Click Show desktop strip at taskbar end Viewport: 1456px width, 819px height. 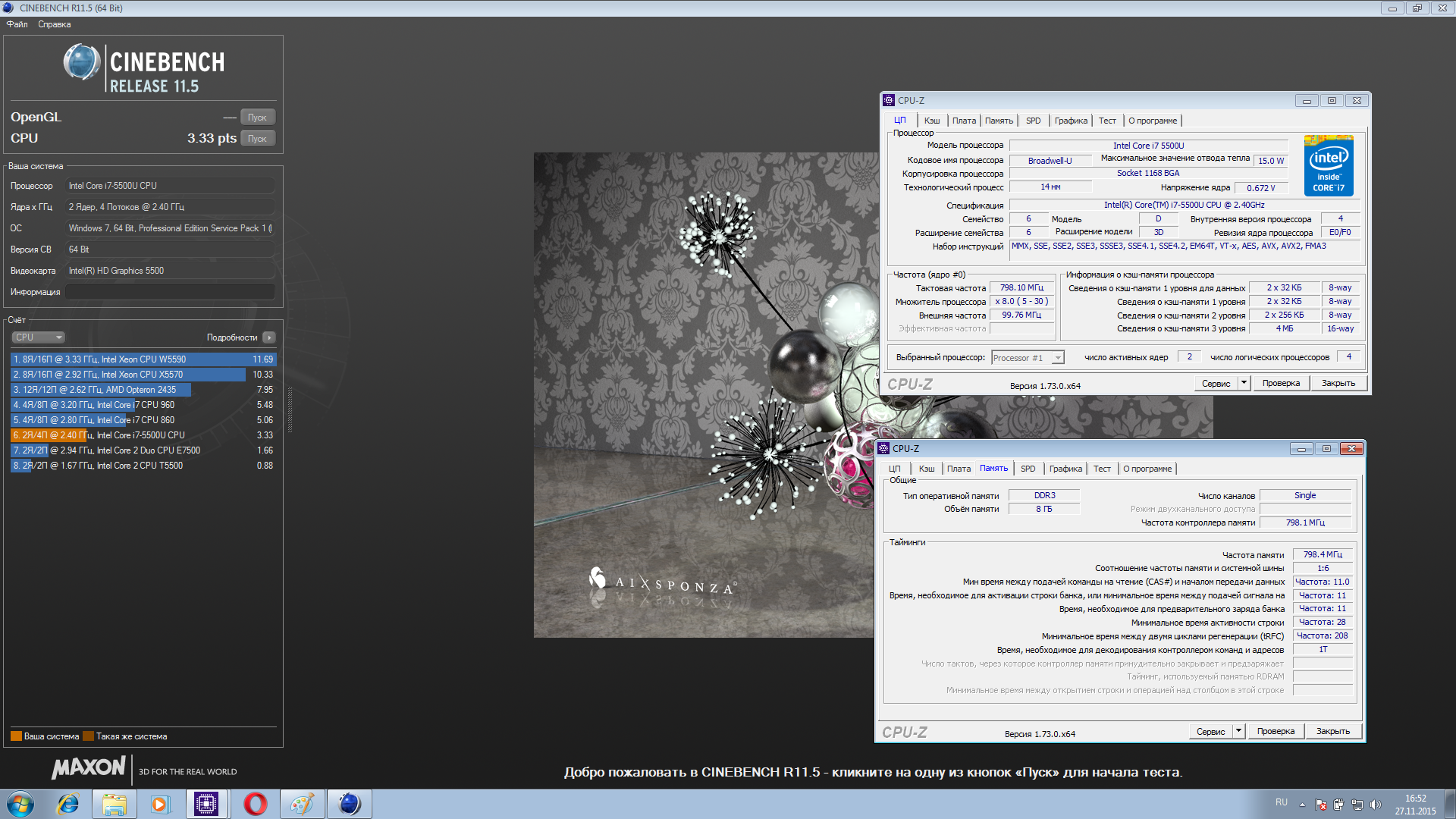1450,805
